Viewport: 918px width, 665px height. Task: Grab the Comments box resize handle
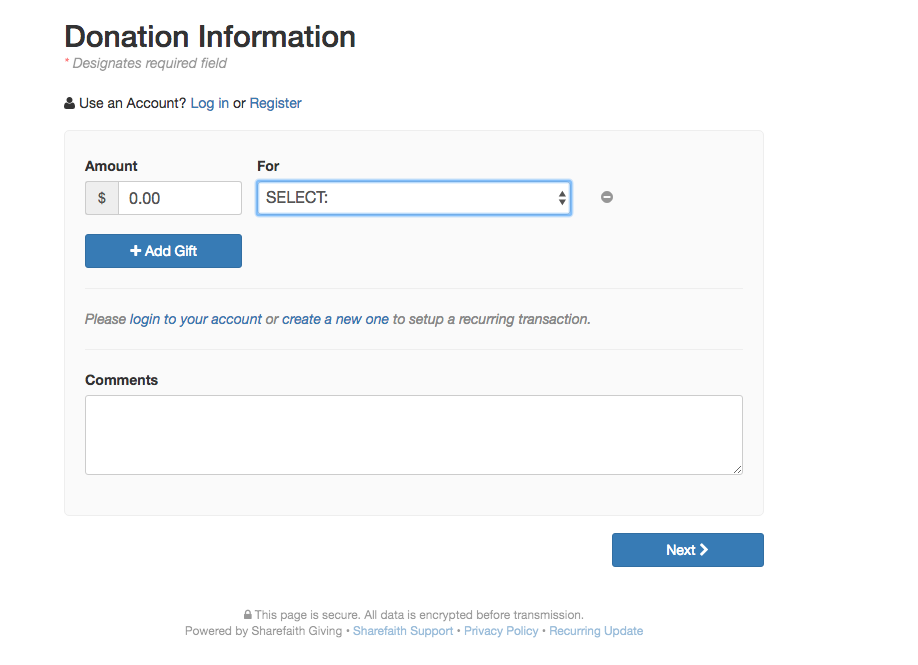pyautogui.click(x=738, y=470)
